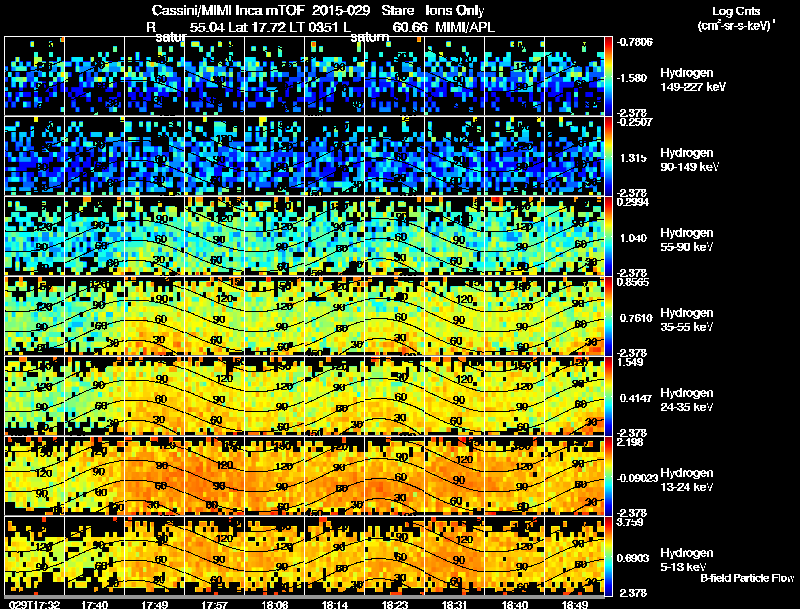Click the 'Stare' word in the title
Viewport: 800px width, 609px height.
[397, 10]
